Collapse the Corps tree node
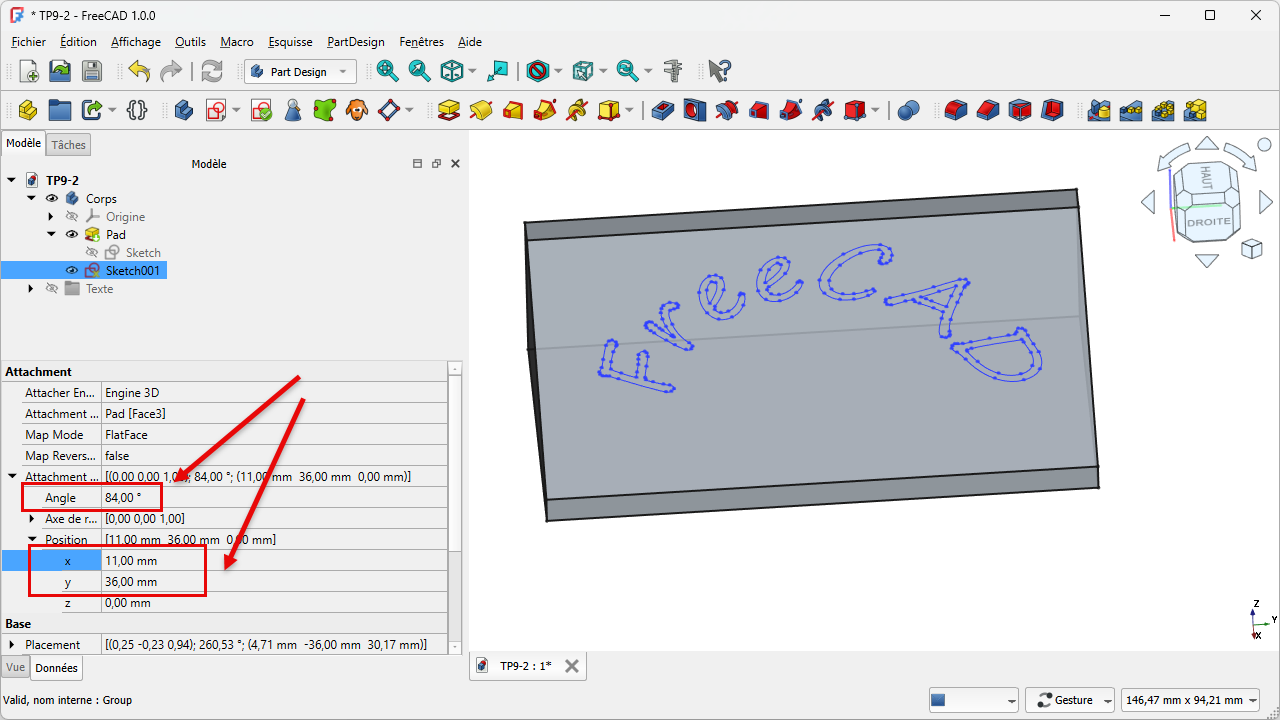 (32, 199)
